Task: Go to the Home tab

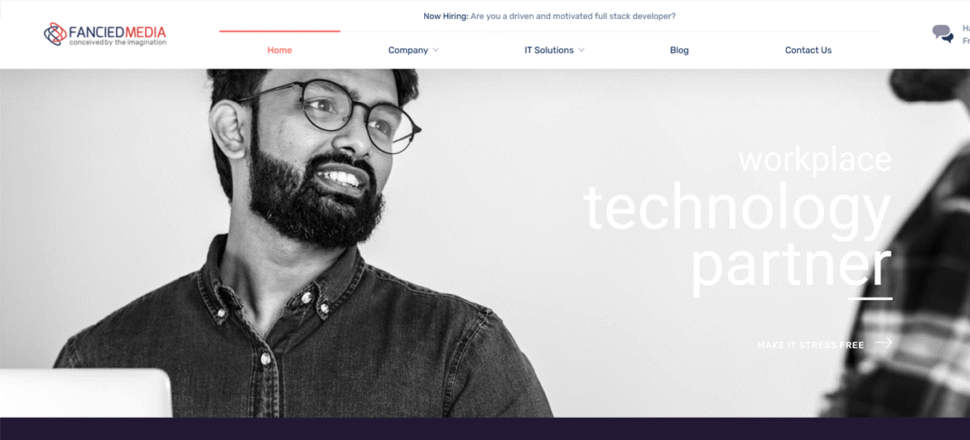Action: pos(280,50)
